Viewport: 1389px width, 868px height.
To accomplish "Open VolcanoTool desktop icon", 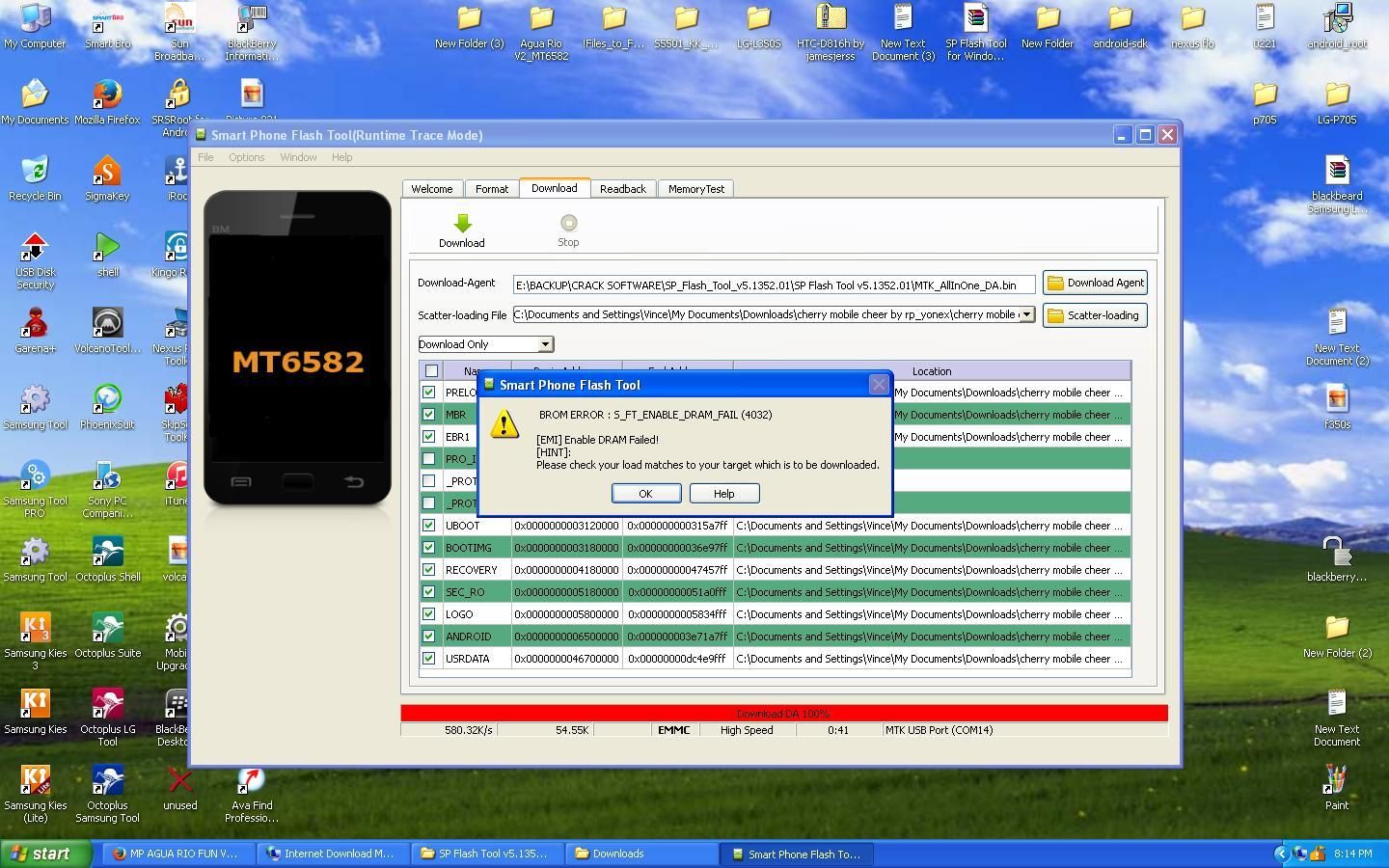I will [x=107, y=331].
